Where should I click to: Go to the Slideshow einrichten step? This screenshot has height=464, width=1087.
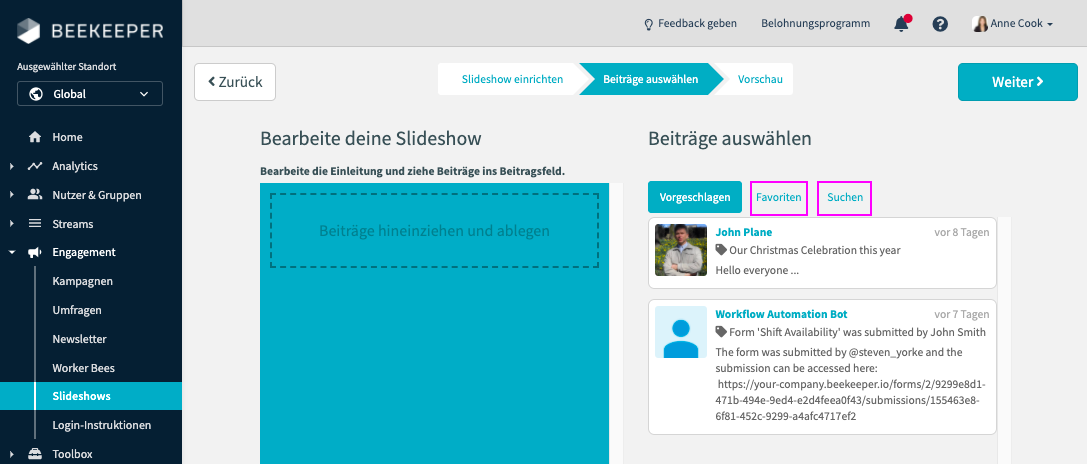tap(512, 79)
